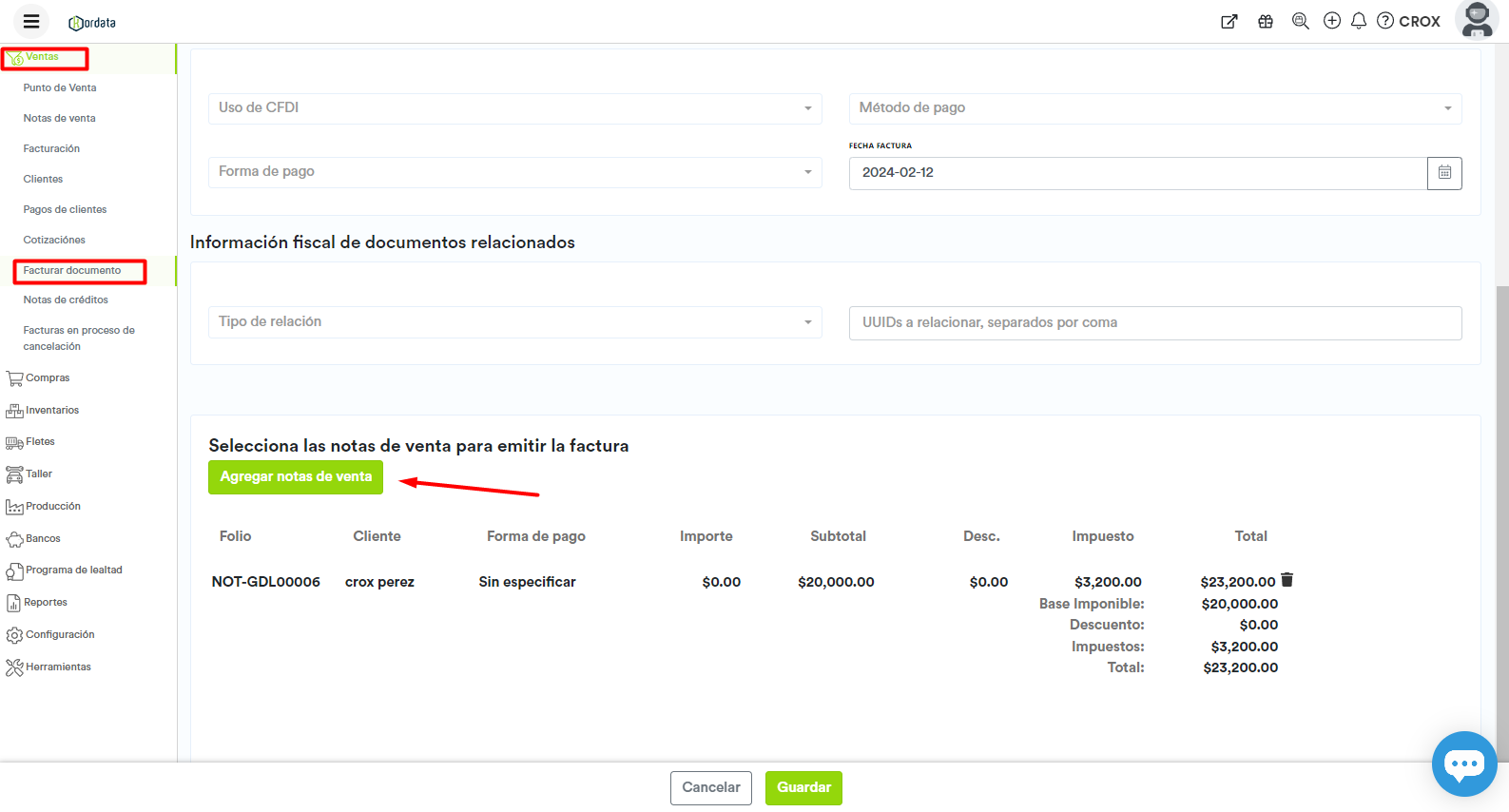
Task: Open the Método de pago dropdown
Action: click(x=1154, y=108)
